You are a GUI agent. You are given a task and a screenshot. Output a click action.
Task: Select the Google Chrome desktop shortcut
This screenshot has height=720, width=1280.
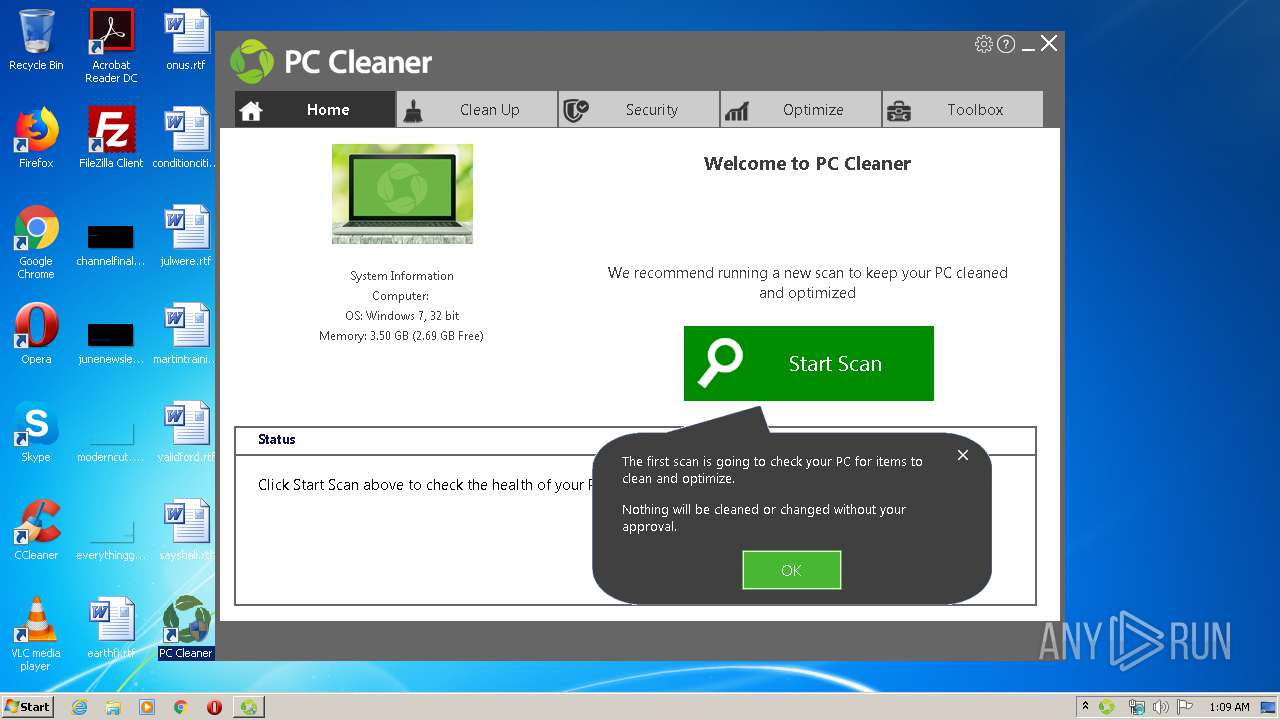36,242
